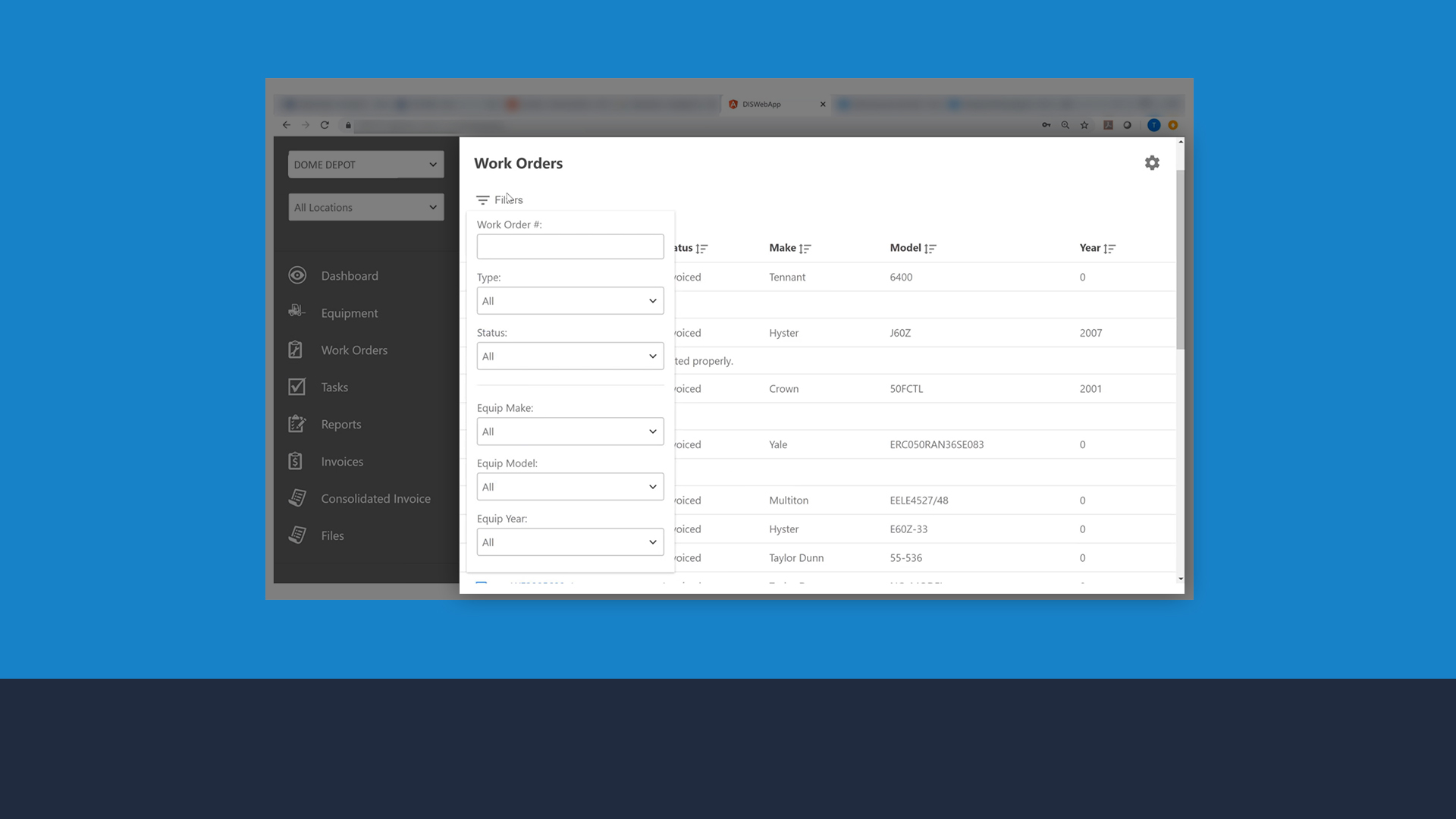1456x819 pixels.
Task: Open Consolidated Invoice in sidebar
Action: pos(375,499)
